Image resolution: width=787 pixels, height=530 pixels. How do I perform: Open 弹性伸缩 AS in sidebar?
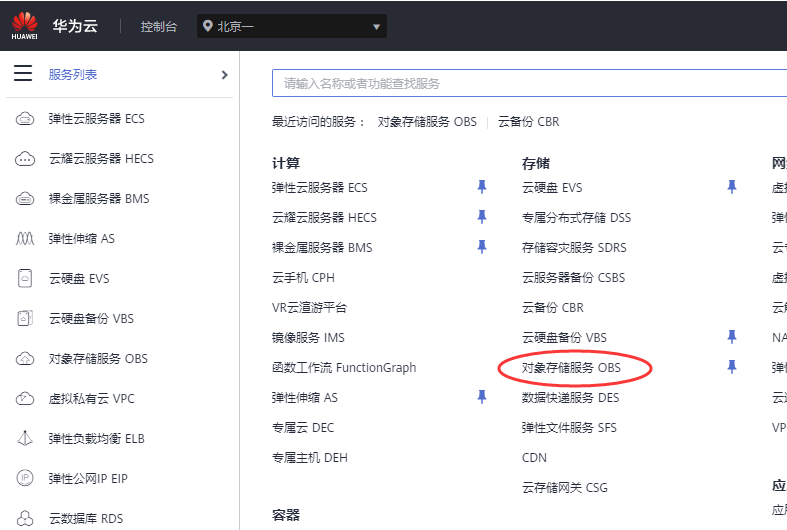(81, 238)
